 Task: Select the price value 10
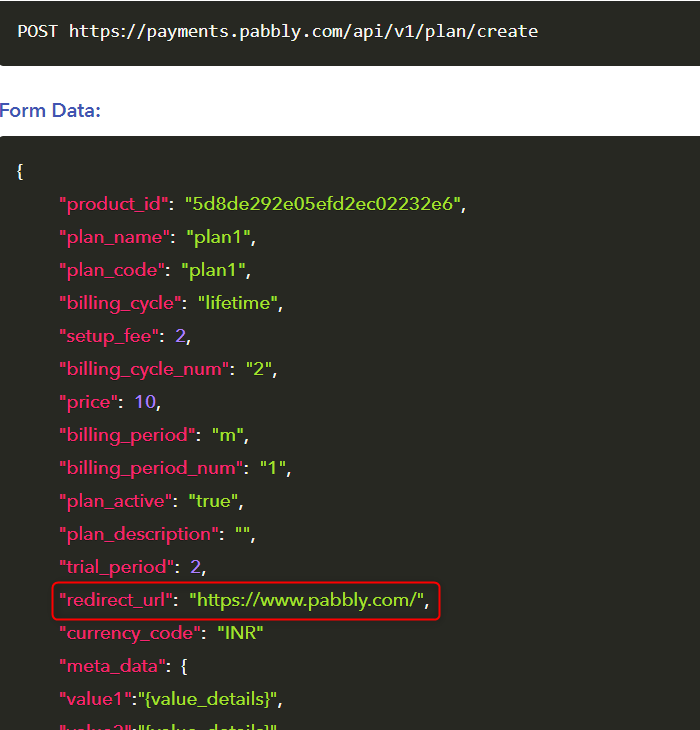(145, 402)
